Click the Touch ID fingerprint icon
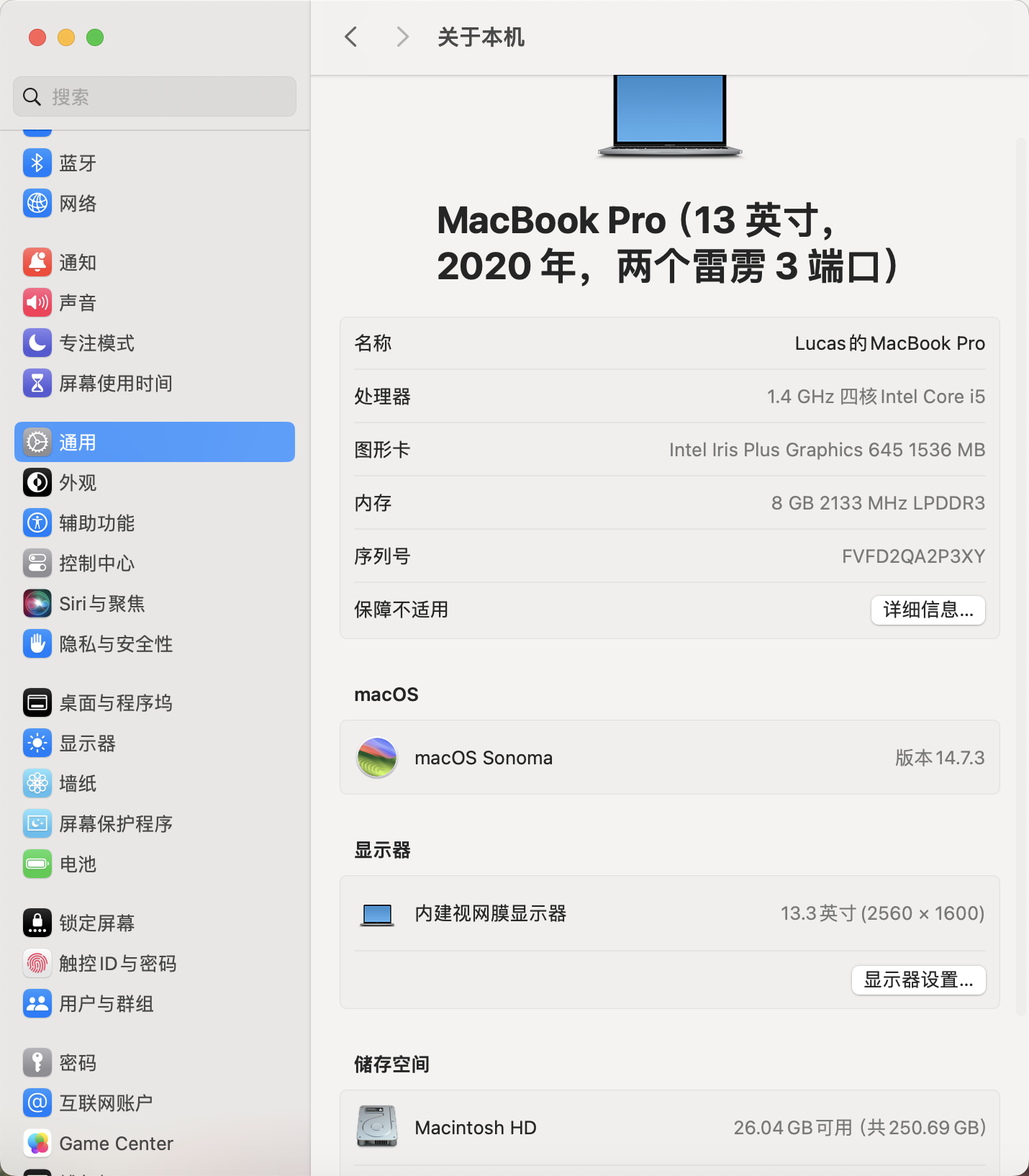 pos(37,963)
